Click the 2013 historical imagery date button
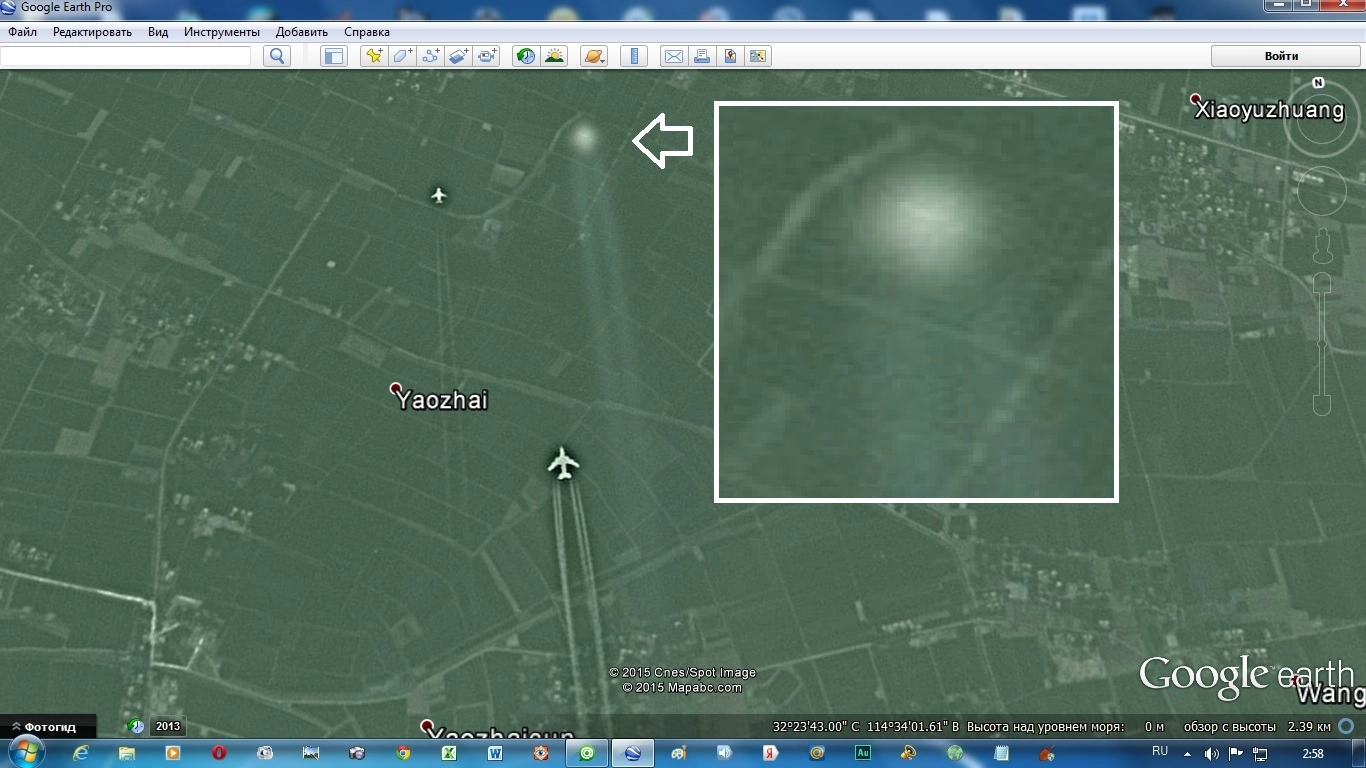Screen dimensions: 1366x768 [x=168, y=727]
